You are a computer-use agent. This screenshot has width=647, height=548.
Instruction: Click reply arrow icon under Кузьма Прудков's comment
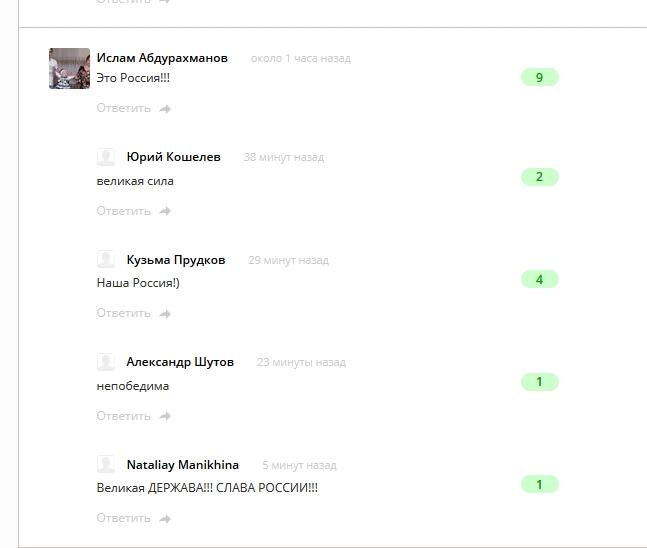pos(165,314)
